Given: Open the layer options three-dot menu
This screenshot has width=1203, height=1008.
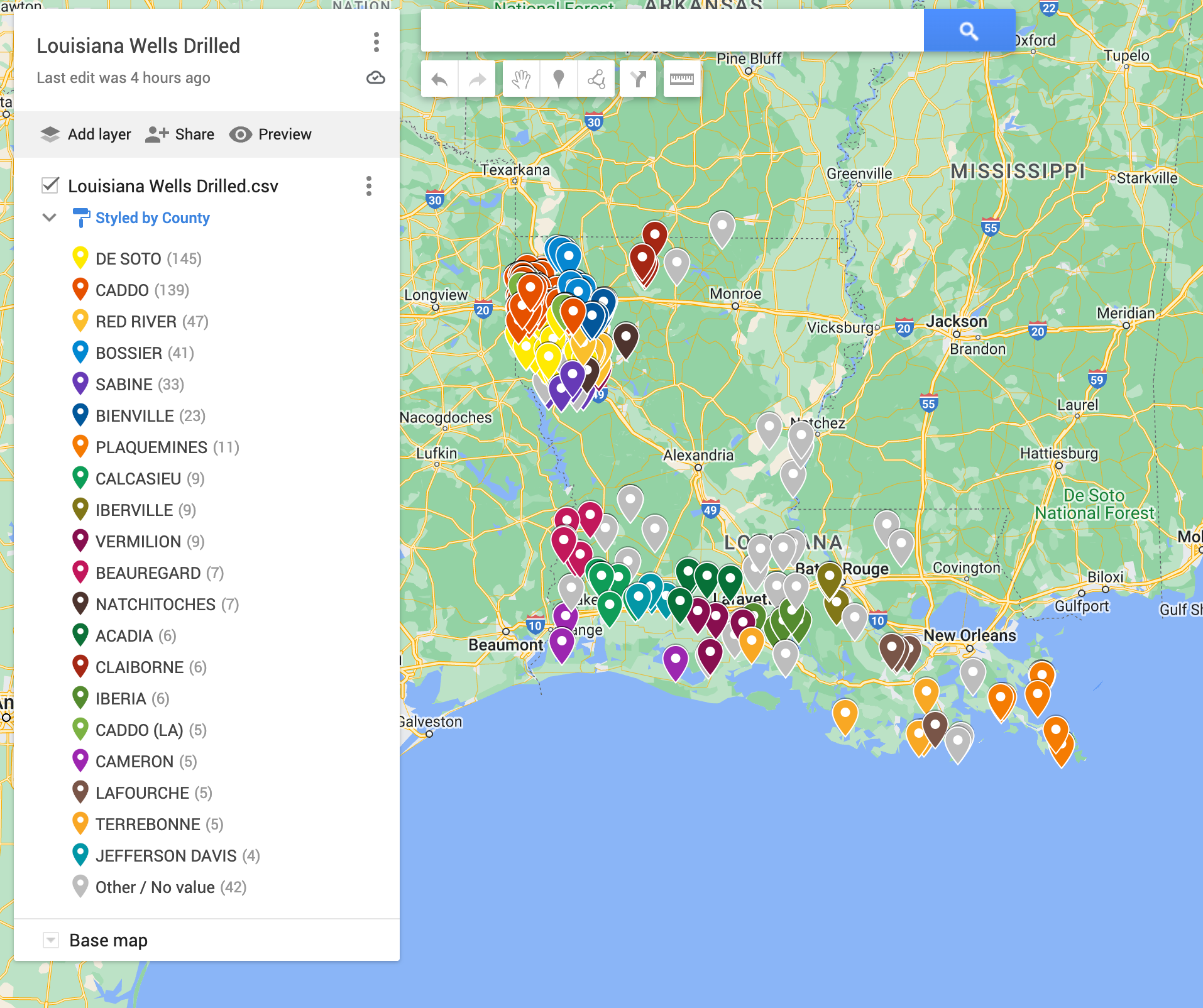Looking at the screenshot, I should (x=368, y=186).
